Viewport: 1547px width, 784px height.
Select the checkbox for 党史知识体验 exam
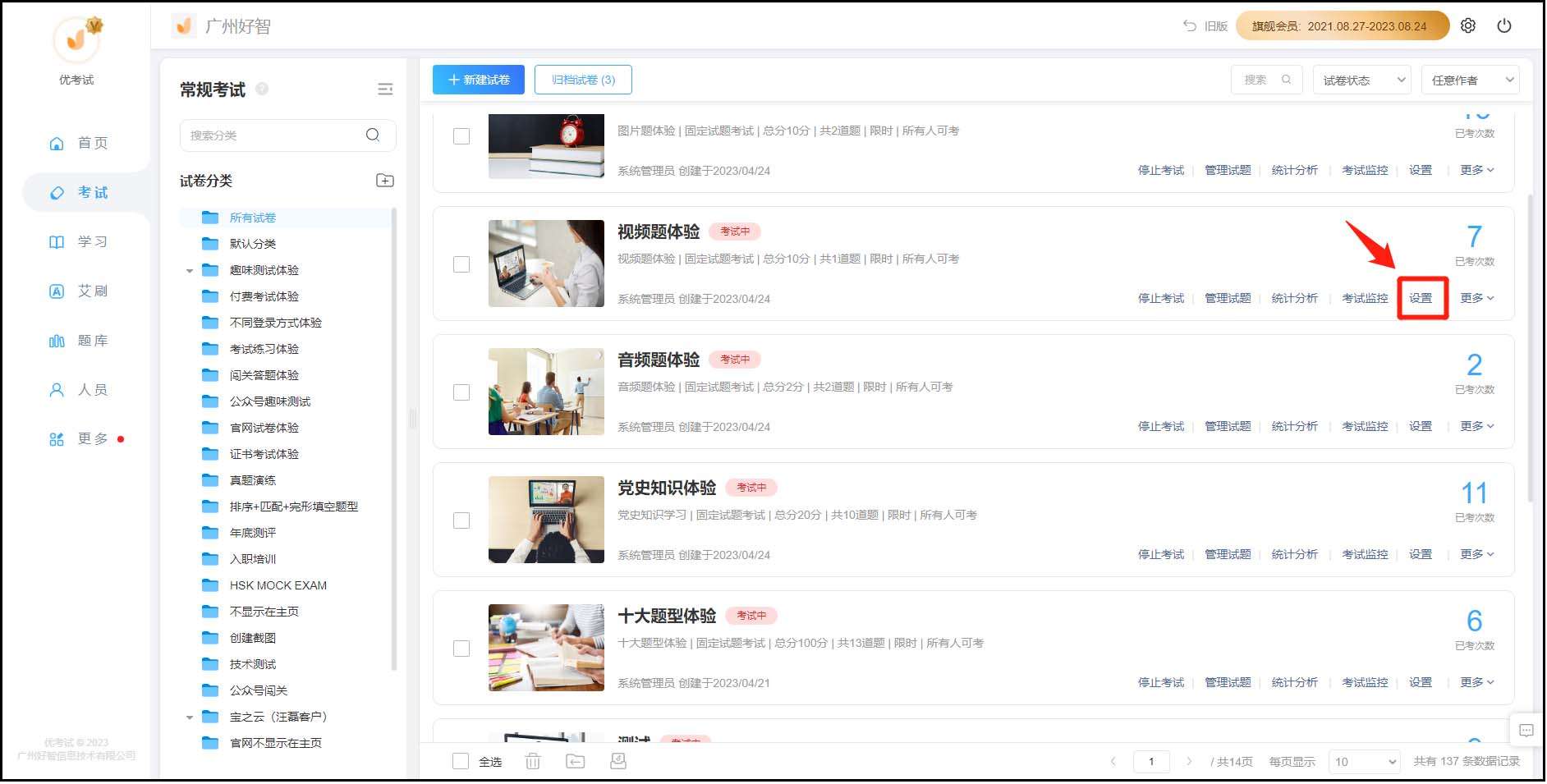pos(461,520)
